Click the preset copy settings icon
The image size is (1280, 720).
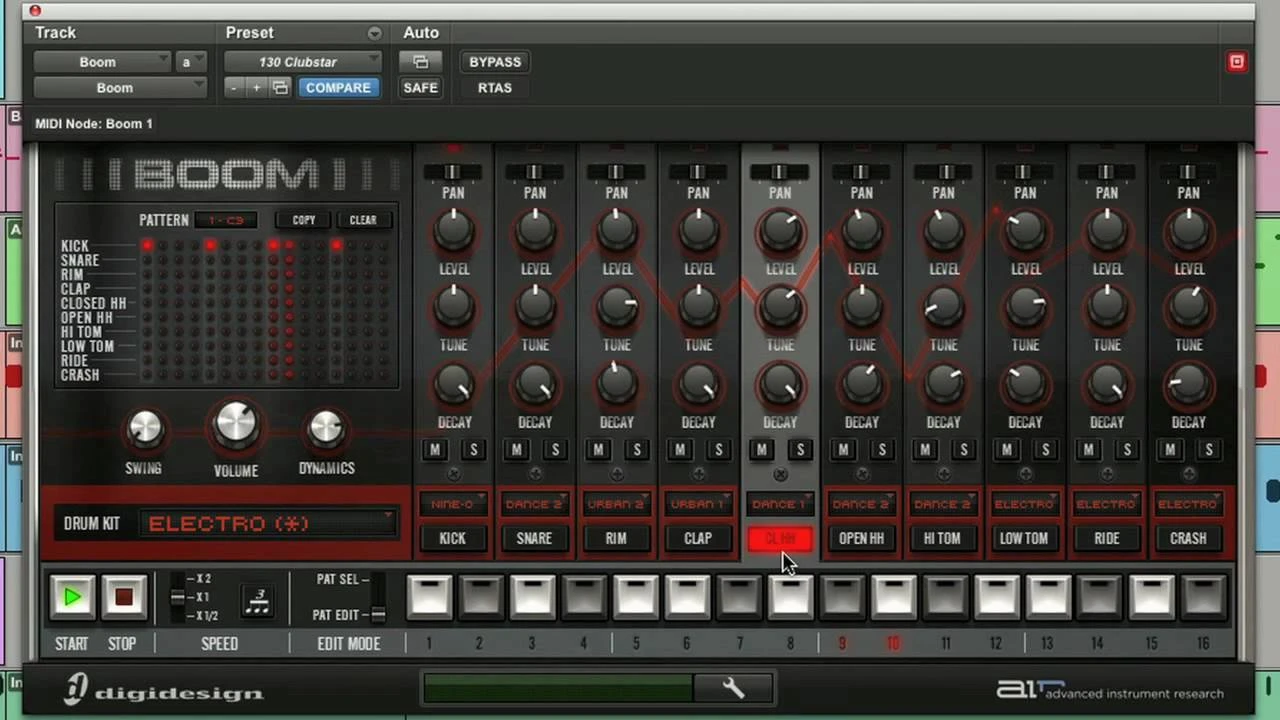(281, 88)
